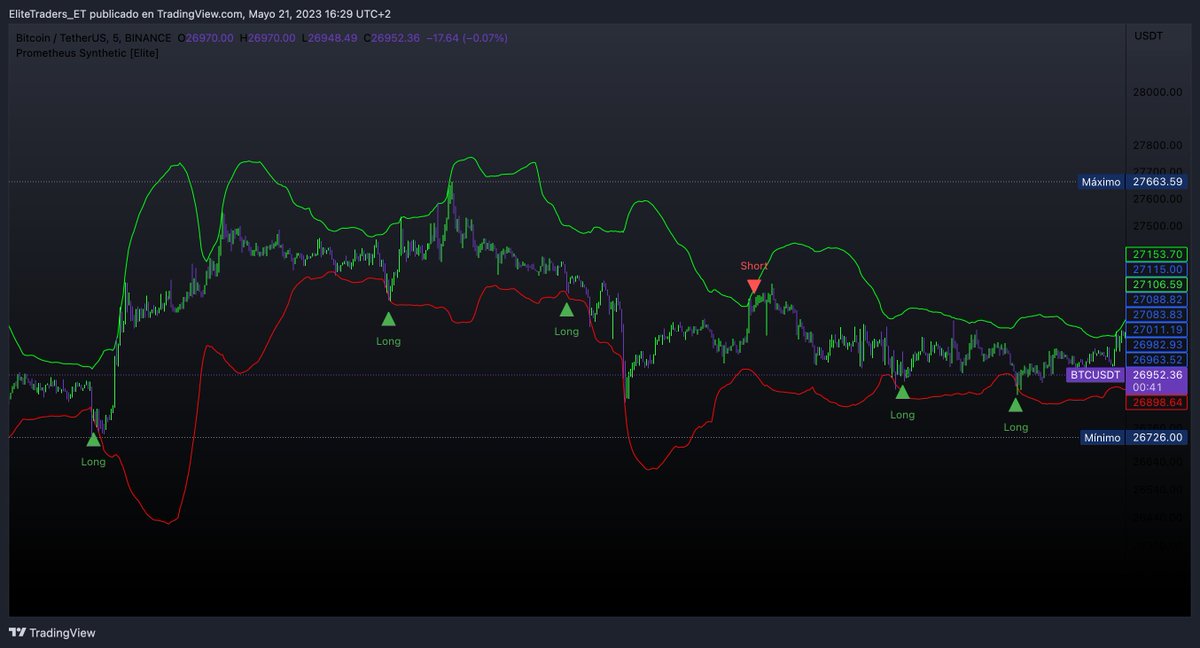
Task: Click the 27663.59 maximum price tag
Action: [x=1158, y=182]
